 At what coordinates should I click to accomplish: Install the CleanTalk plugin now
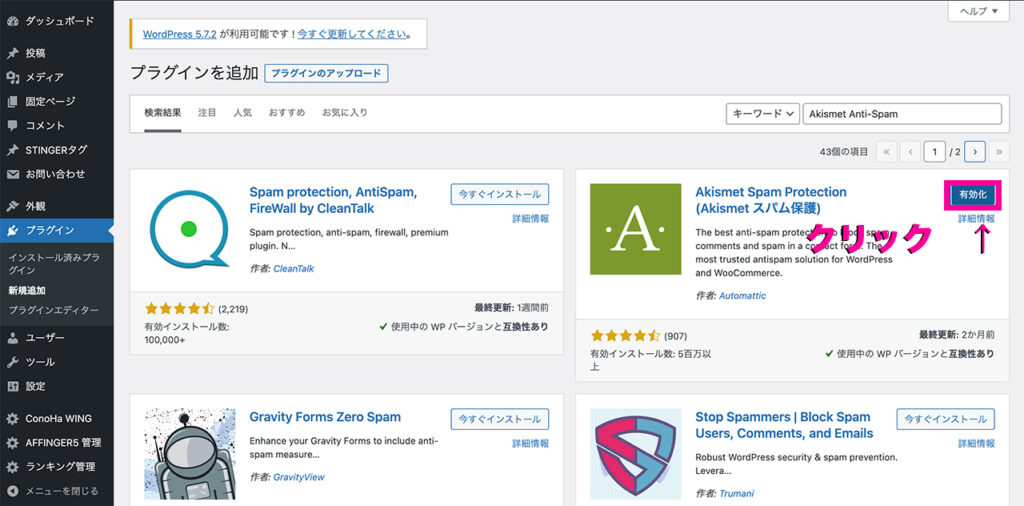[x=500, y=194]
